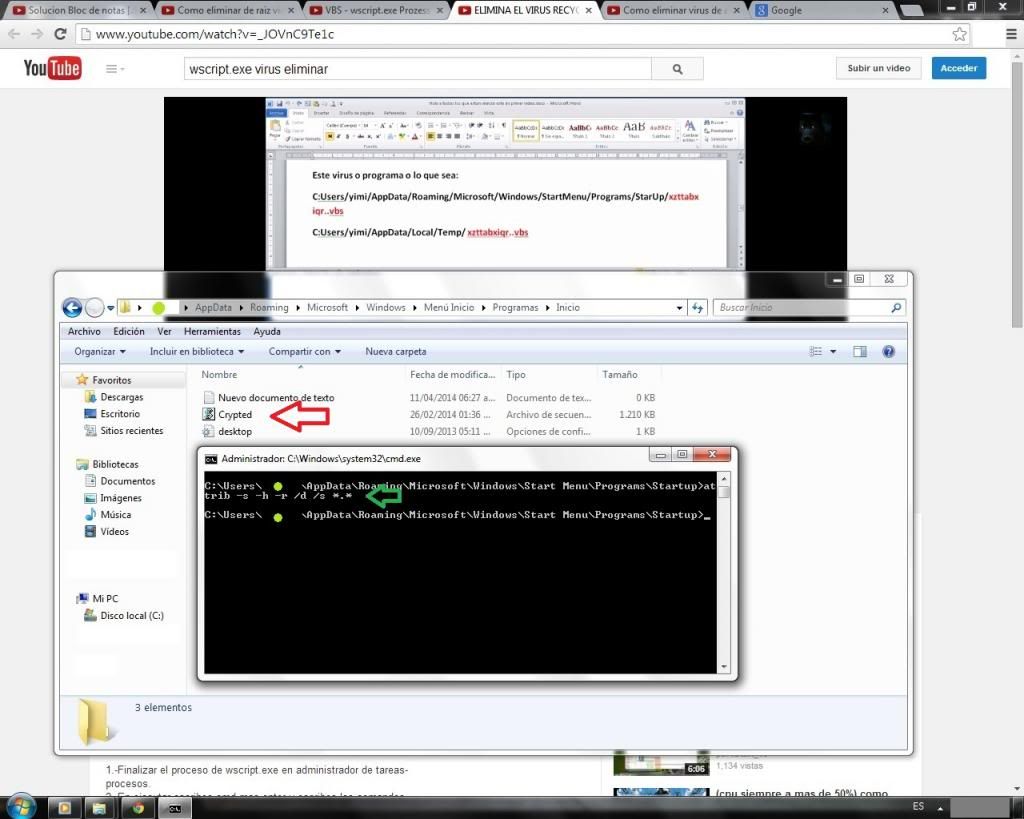Click the Roaming breadcrumb segment
Screen dimensions: 1024x819
click(269, 308)
